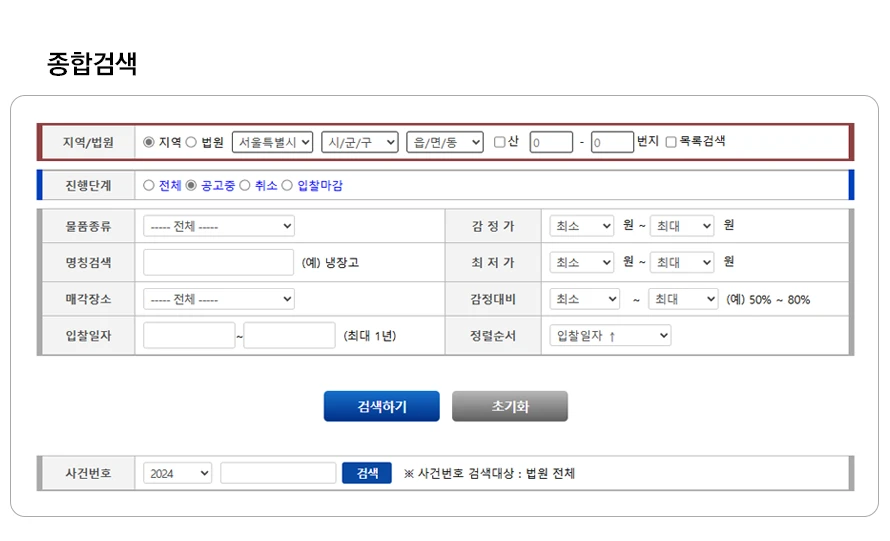
Task: Open the 읍/면/동 dropdown
Action: click(445, 142)
